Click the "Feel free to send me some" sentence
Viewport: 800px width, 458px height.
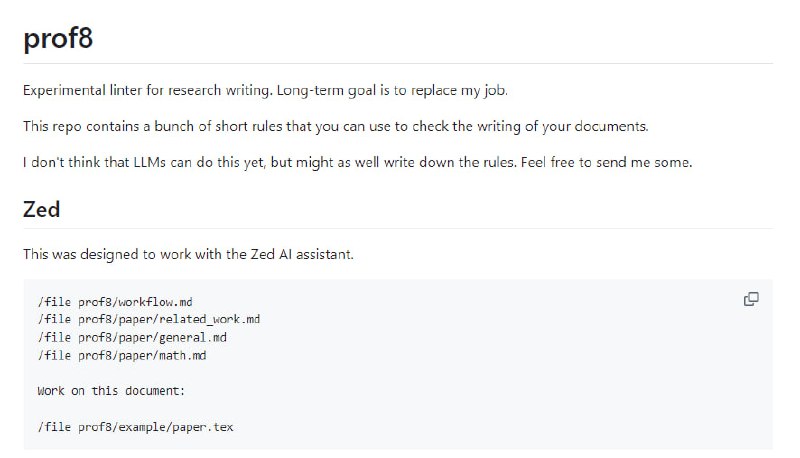607,162
